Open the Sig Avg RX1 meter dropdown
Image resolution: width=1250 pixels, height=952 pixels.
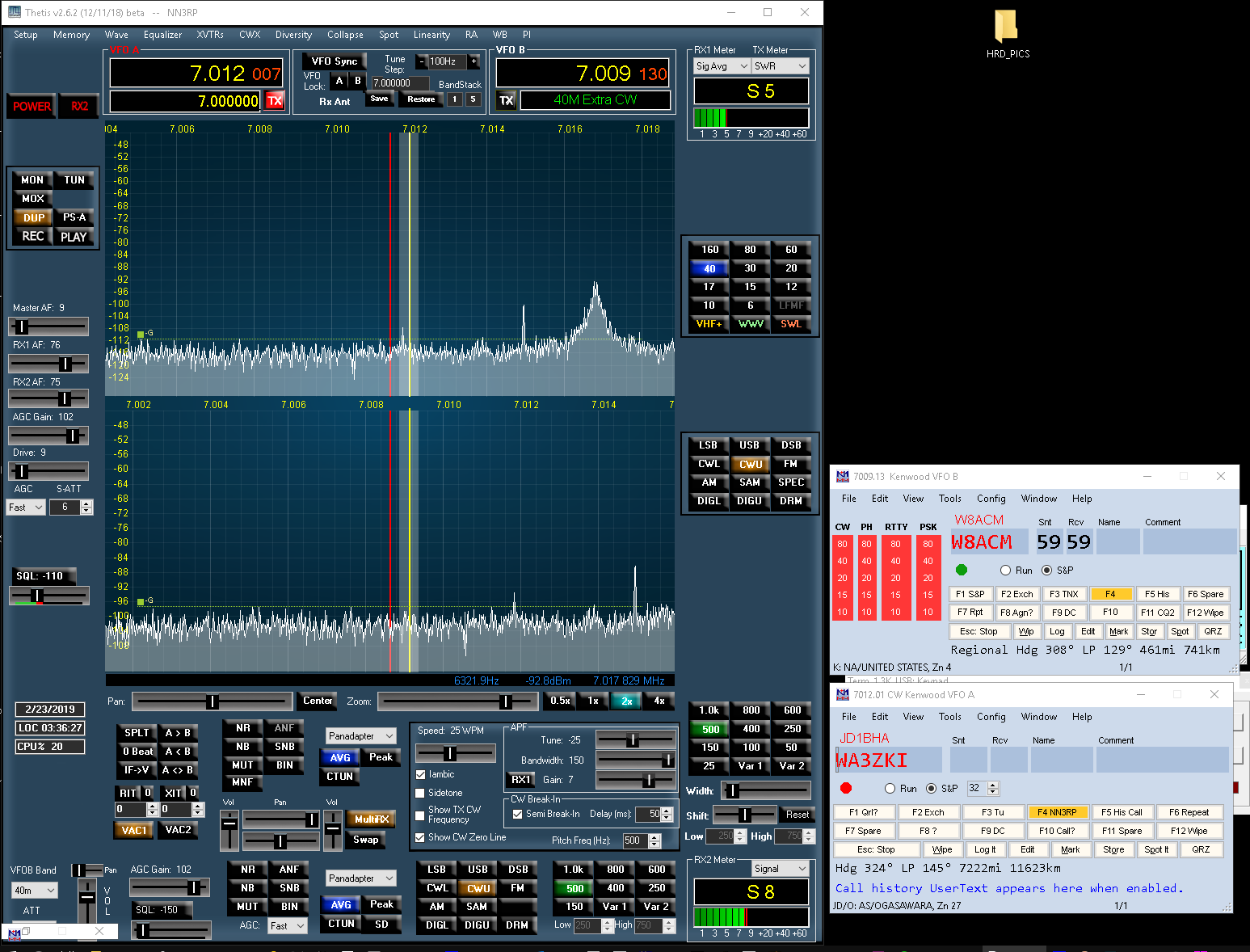(722, 66)
